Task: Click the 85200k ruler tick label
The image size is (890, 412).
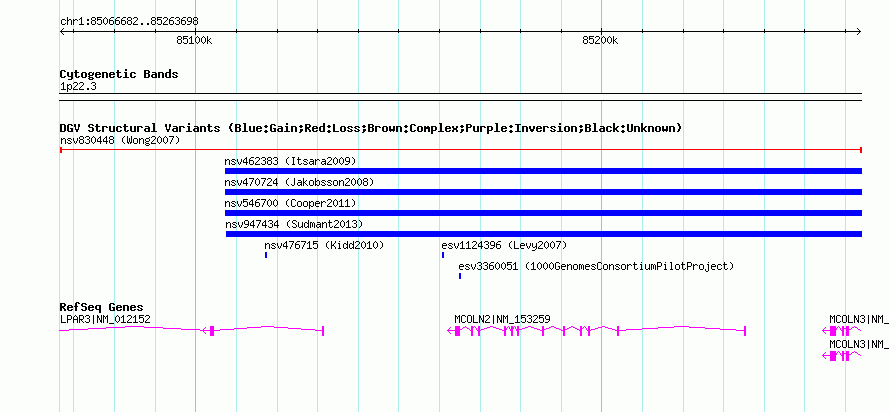Action: [x=601, y=40]
